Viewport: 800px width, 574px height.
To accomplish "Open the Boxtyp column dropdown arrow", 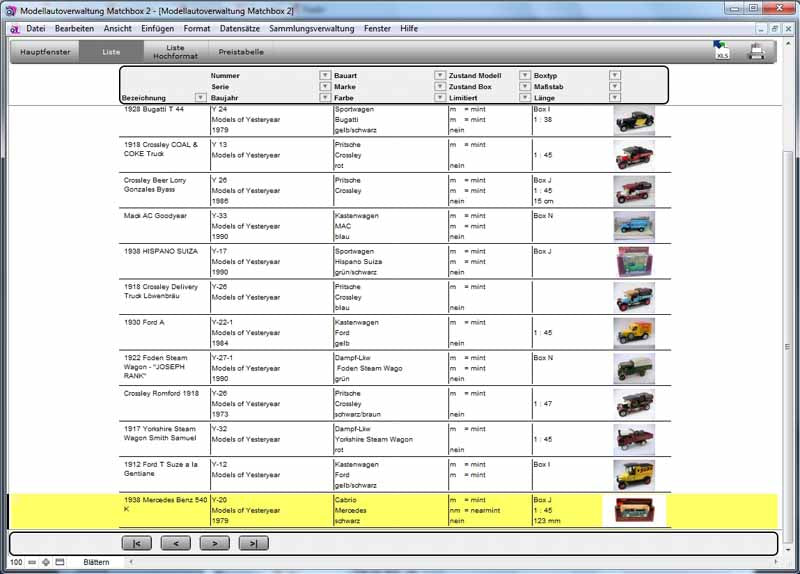I will [614, 75].
